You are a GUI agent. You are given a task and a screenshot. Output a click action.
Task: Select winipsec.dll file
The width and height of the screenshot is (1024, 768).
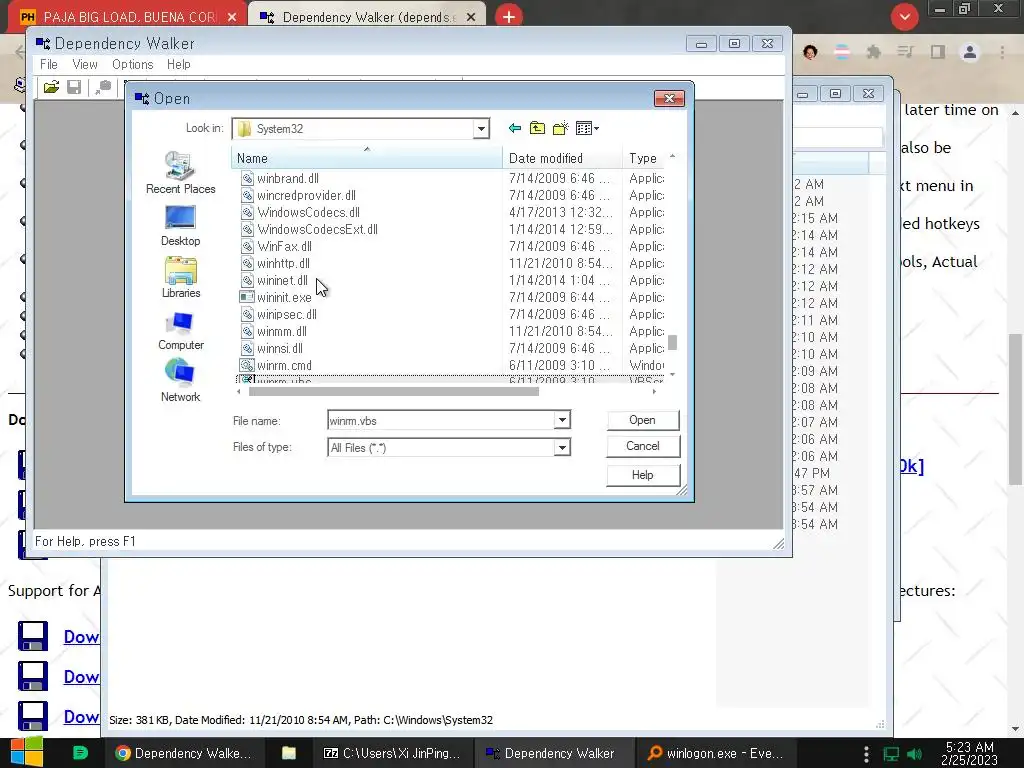(x=287, y=314)
